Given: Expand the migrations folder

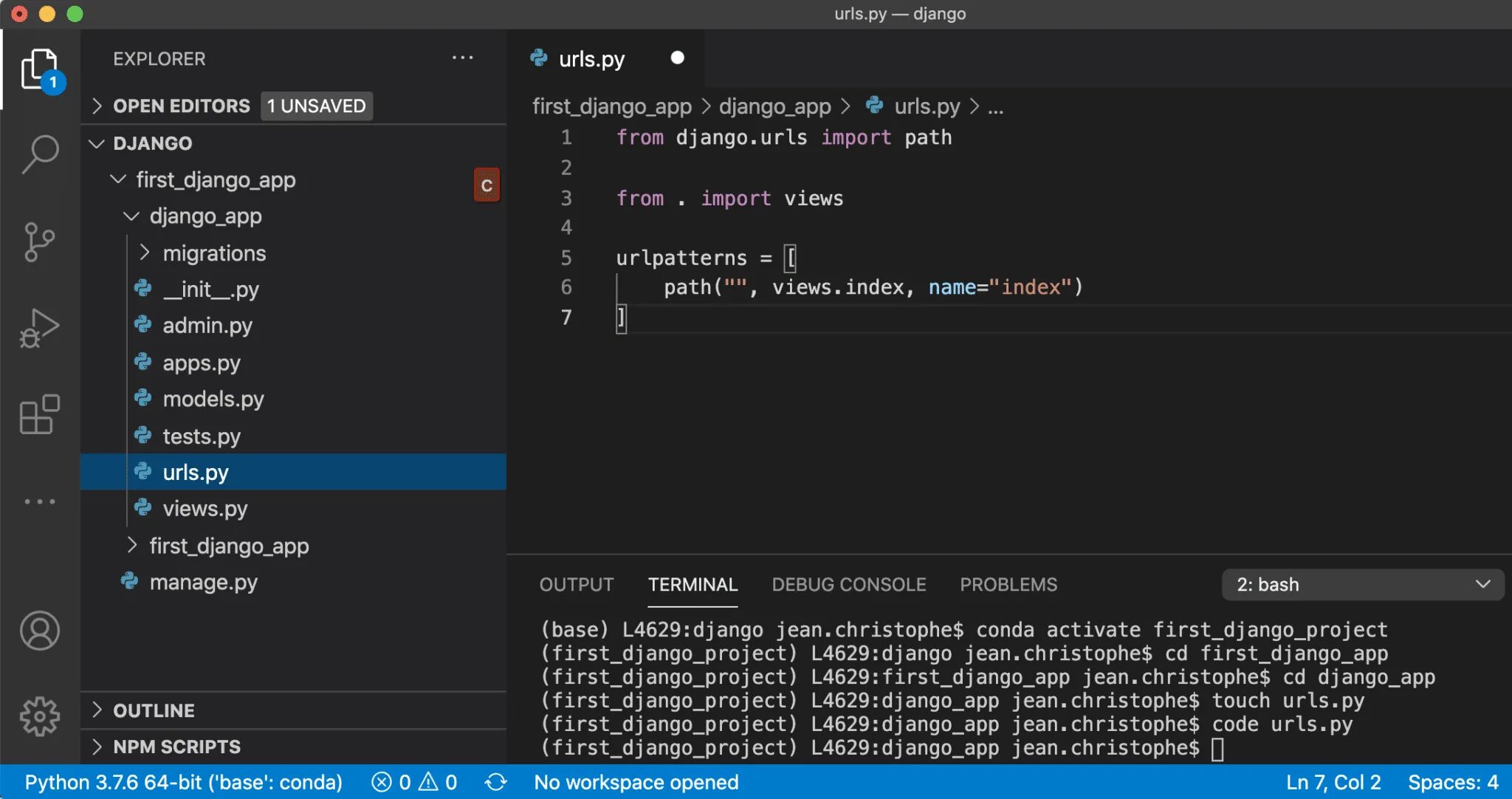Looking at the screenshot, I should [214, 253].
